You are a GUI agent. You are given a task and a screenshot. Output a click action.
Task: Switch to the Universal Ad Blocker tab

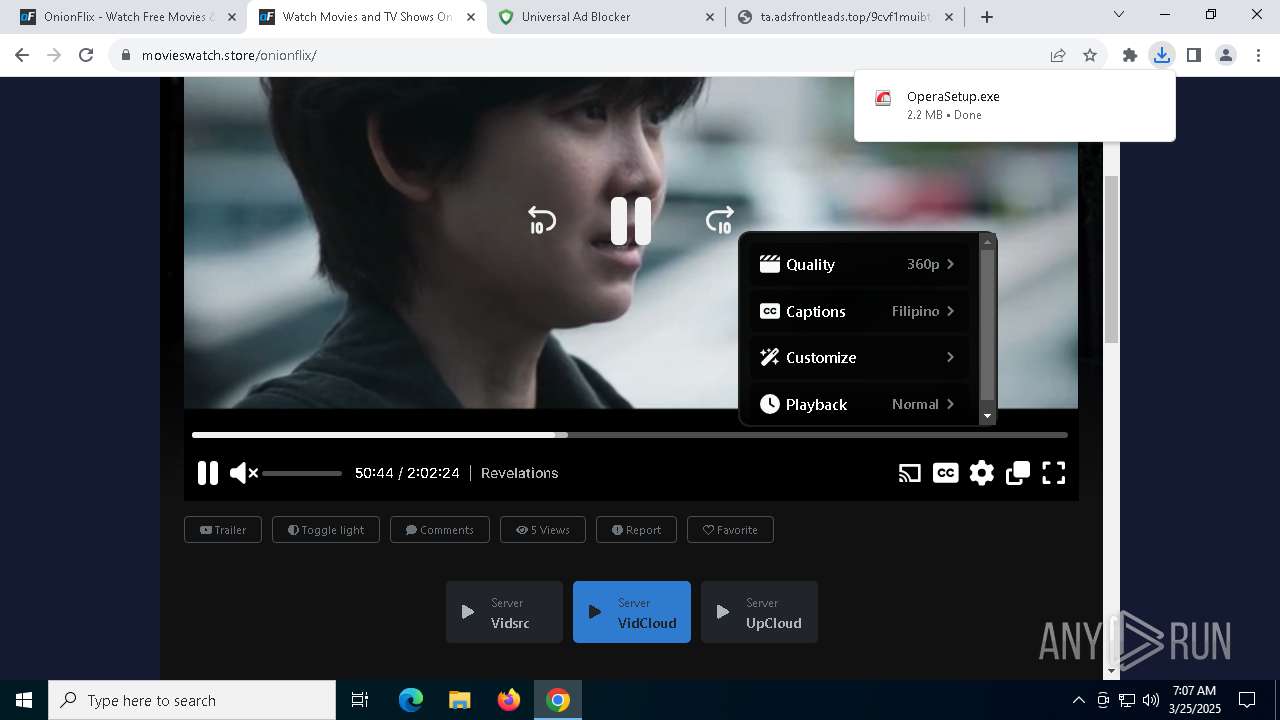606,17
